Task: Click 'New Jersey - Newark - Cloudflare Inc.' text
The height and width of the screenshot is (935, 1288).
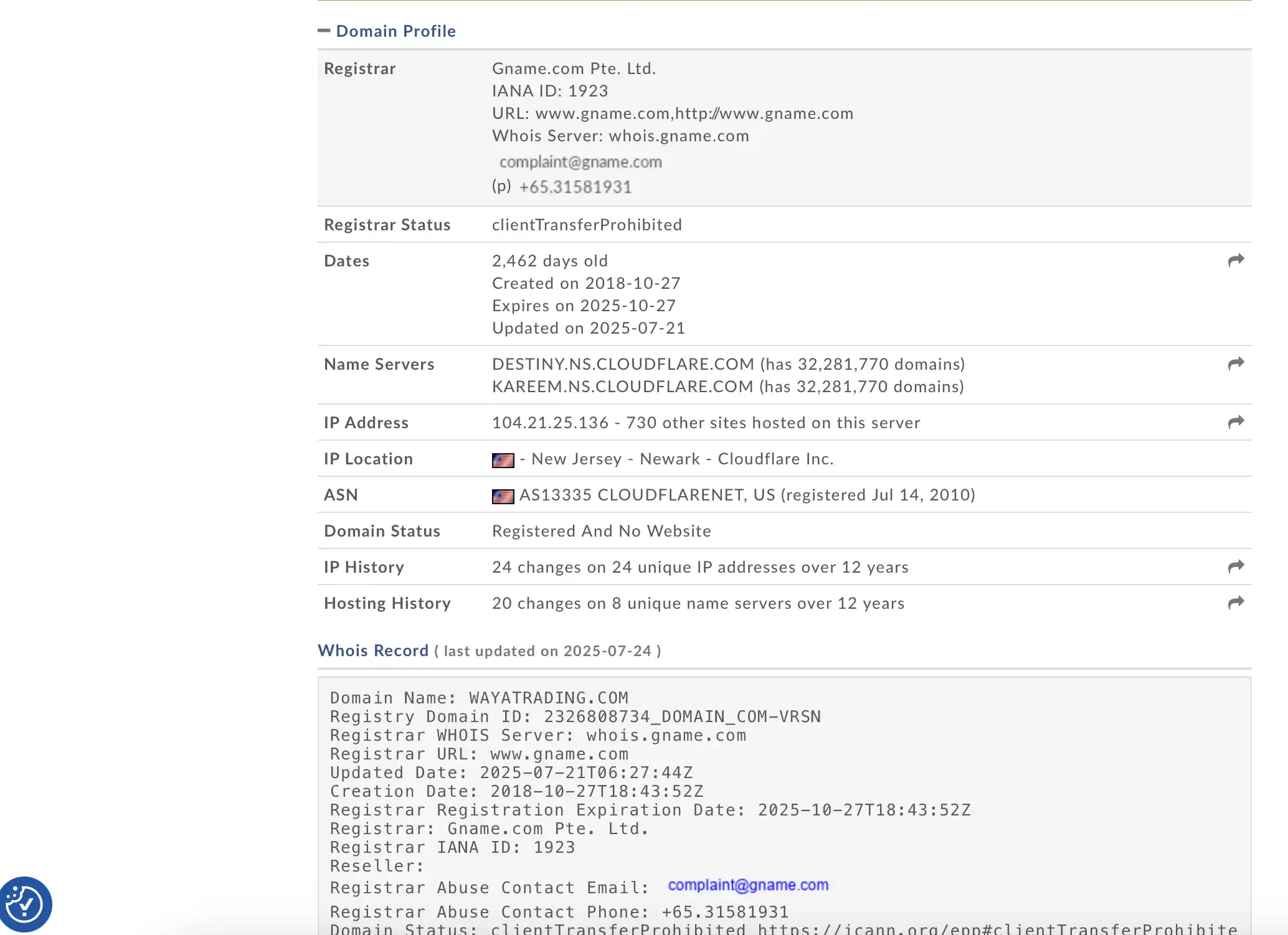Action: click(x=683, y=459)
